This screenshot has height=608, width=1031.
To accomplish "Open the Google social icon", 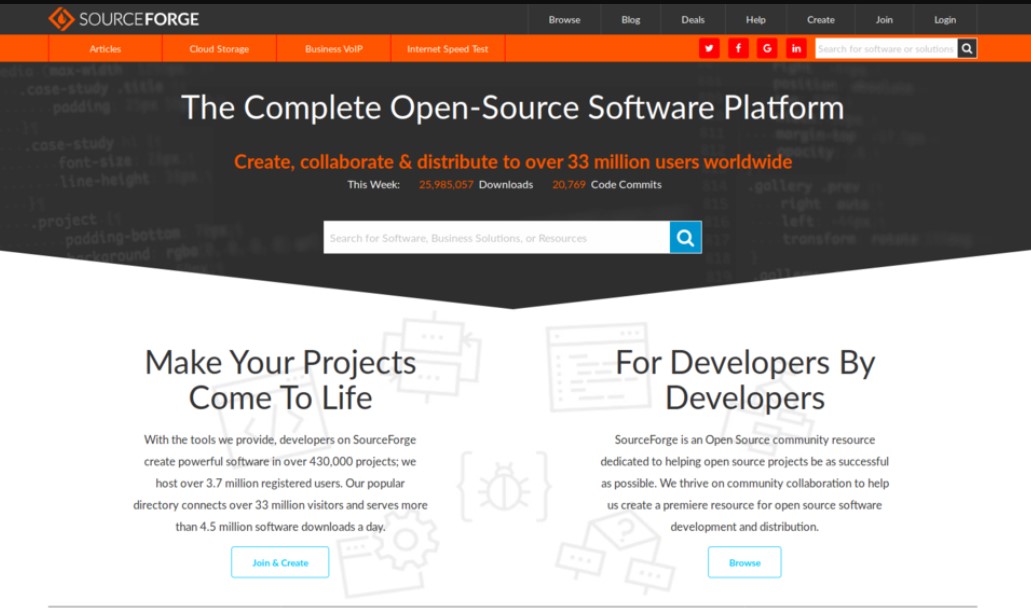I will [x=767, y=48].
